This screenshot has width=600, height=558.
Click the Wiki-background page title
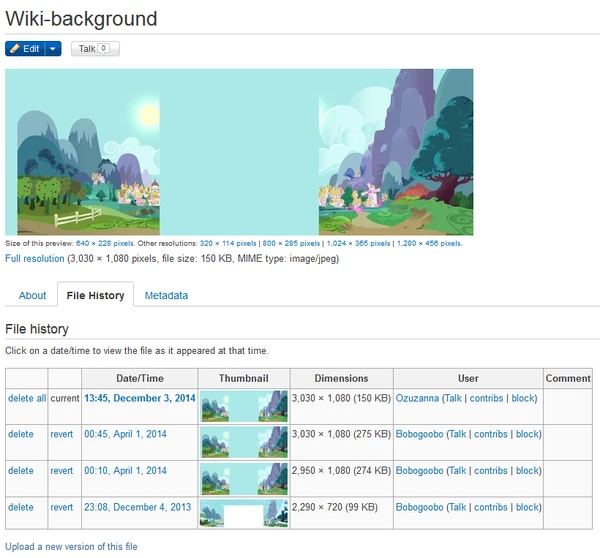point(82,18)
